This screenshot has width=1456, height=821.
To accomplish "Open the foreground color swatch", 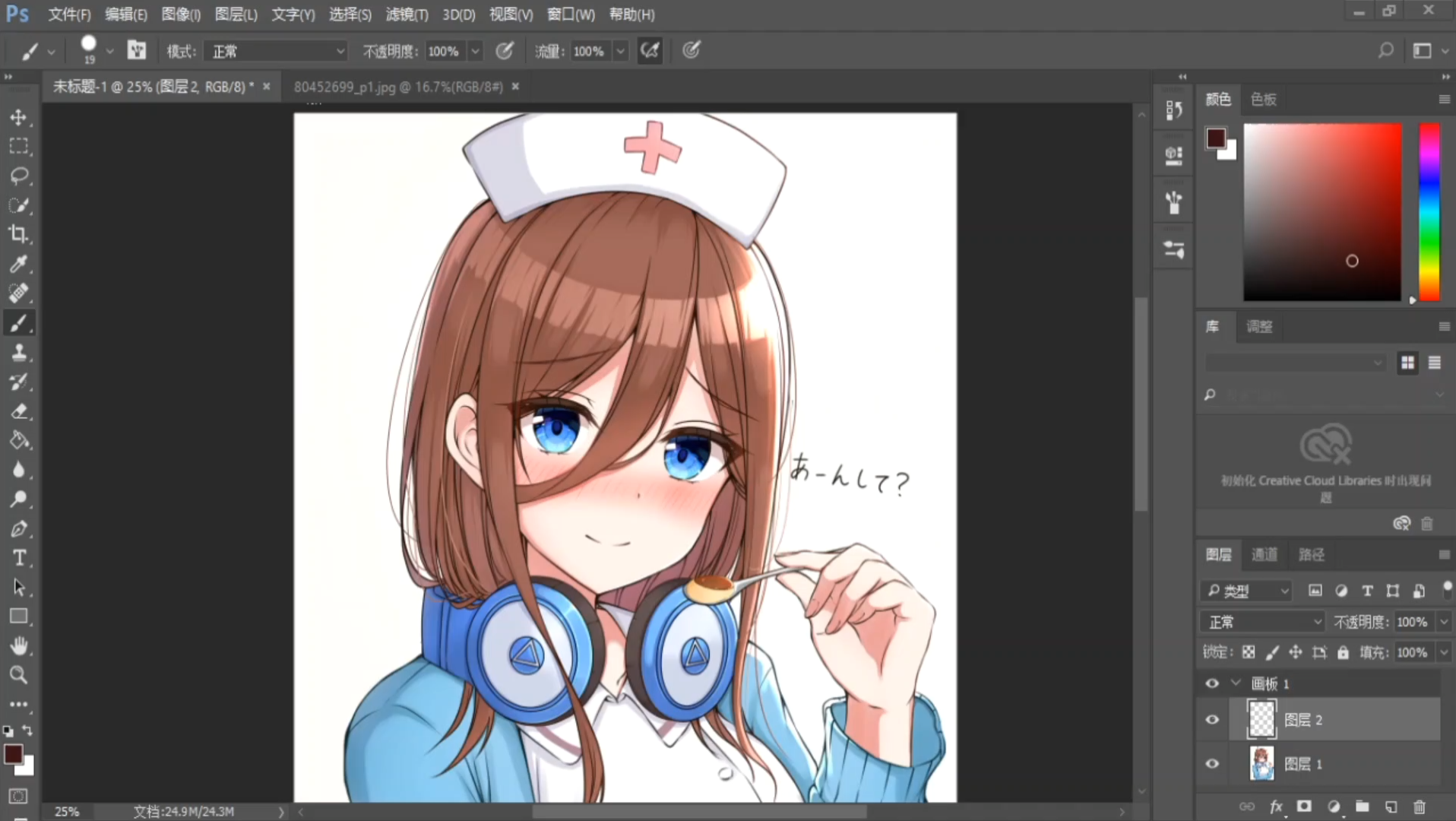I will tap(13, 754).
